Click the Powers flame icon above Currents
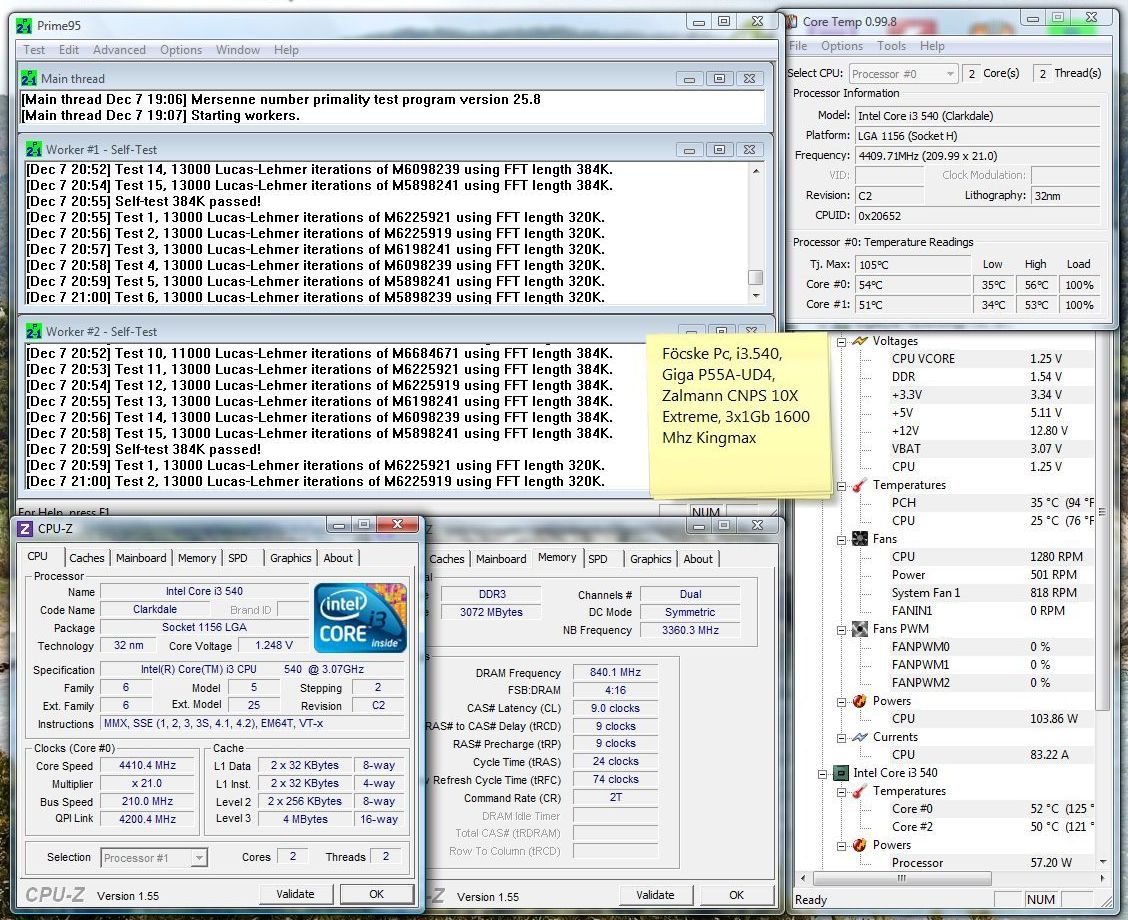Viewport: 1128px width, 920px height. [860, 701]
